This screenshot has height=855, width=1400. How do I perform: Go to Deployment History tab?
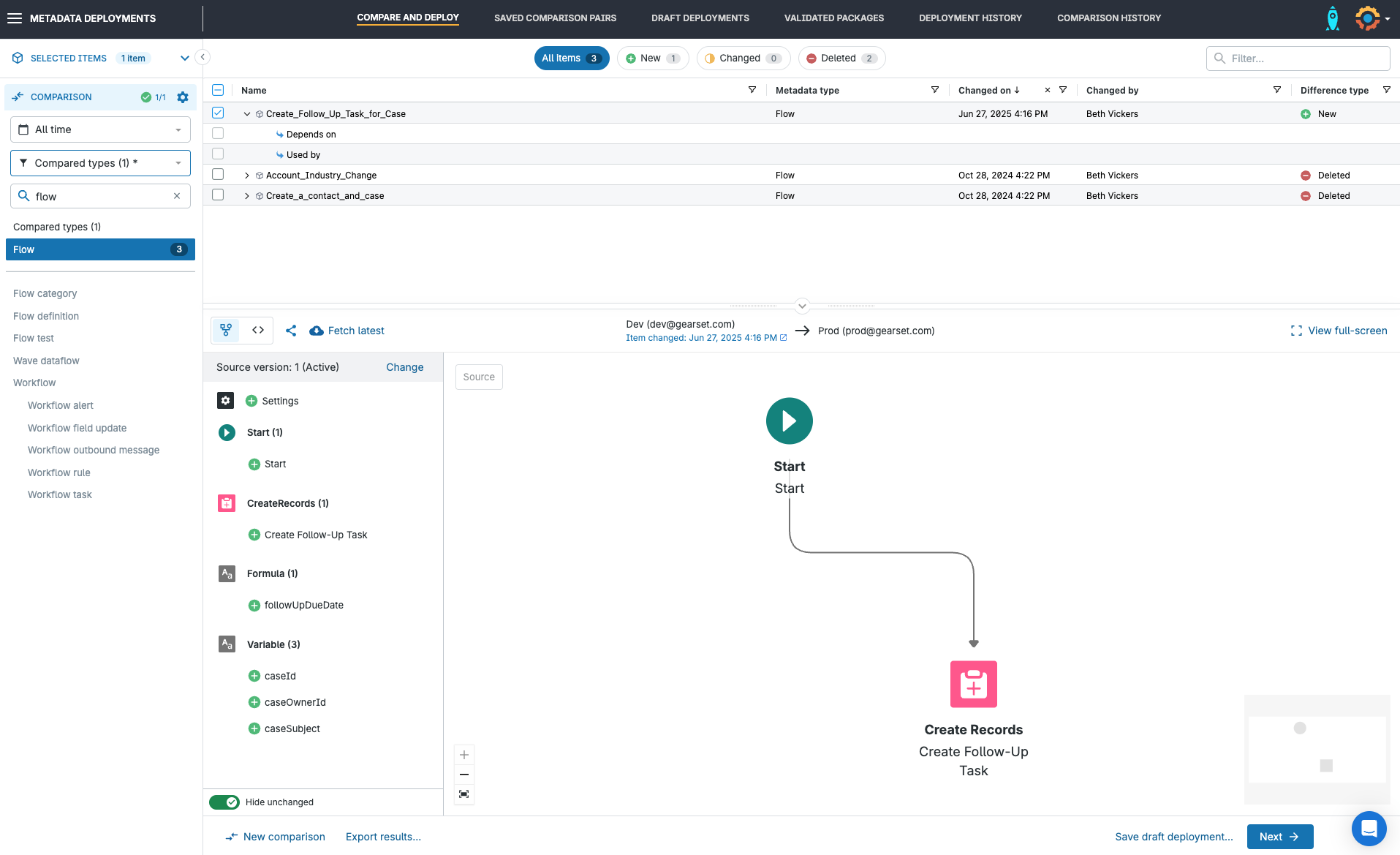(970, 18)
